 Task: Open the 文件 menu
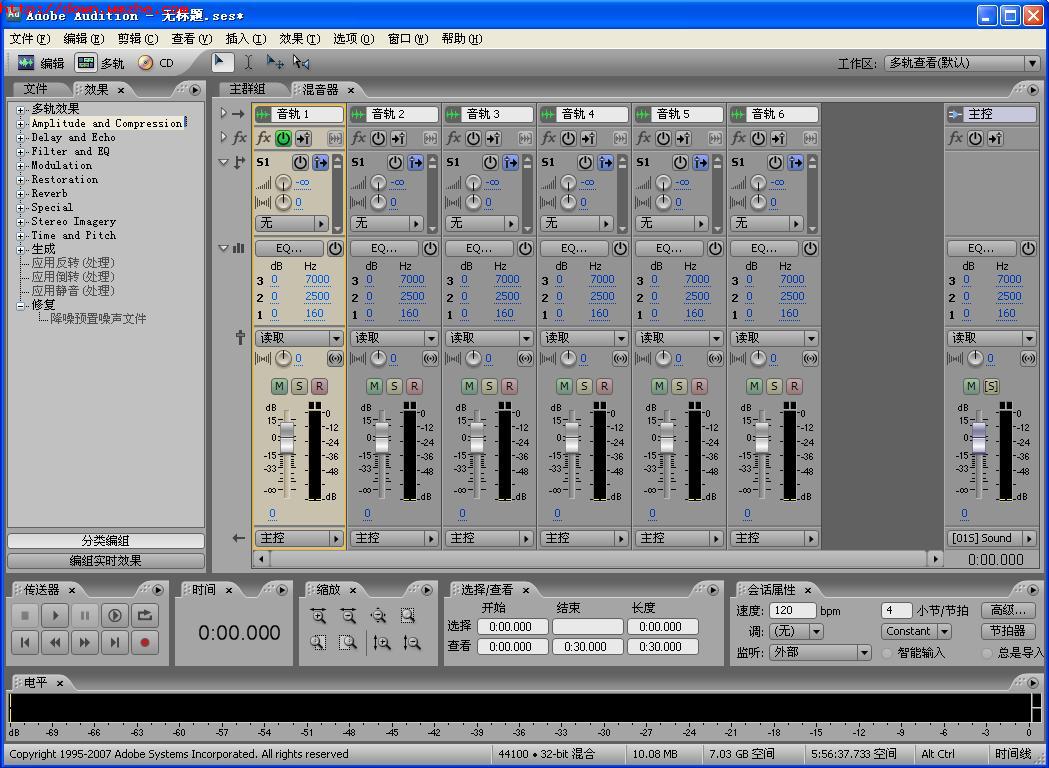tap(30, 39)
